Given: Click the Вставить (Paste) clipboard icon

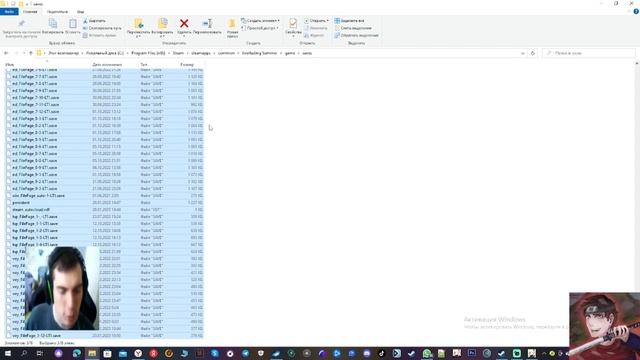Looking at the screenshot, I should pos(73,24).
